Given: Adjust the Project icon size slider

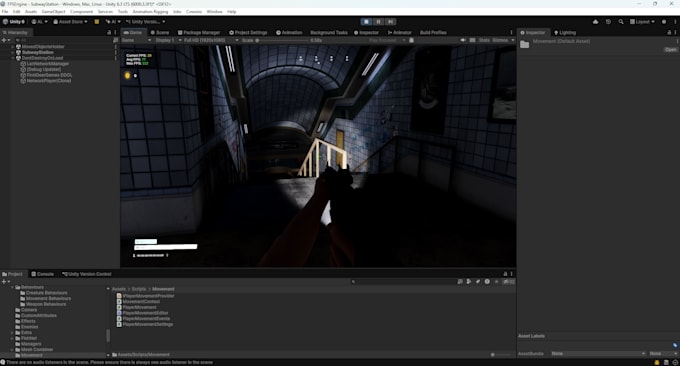Looking at the screenshot, I should [x=501, y=355].
